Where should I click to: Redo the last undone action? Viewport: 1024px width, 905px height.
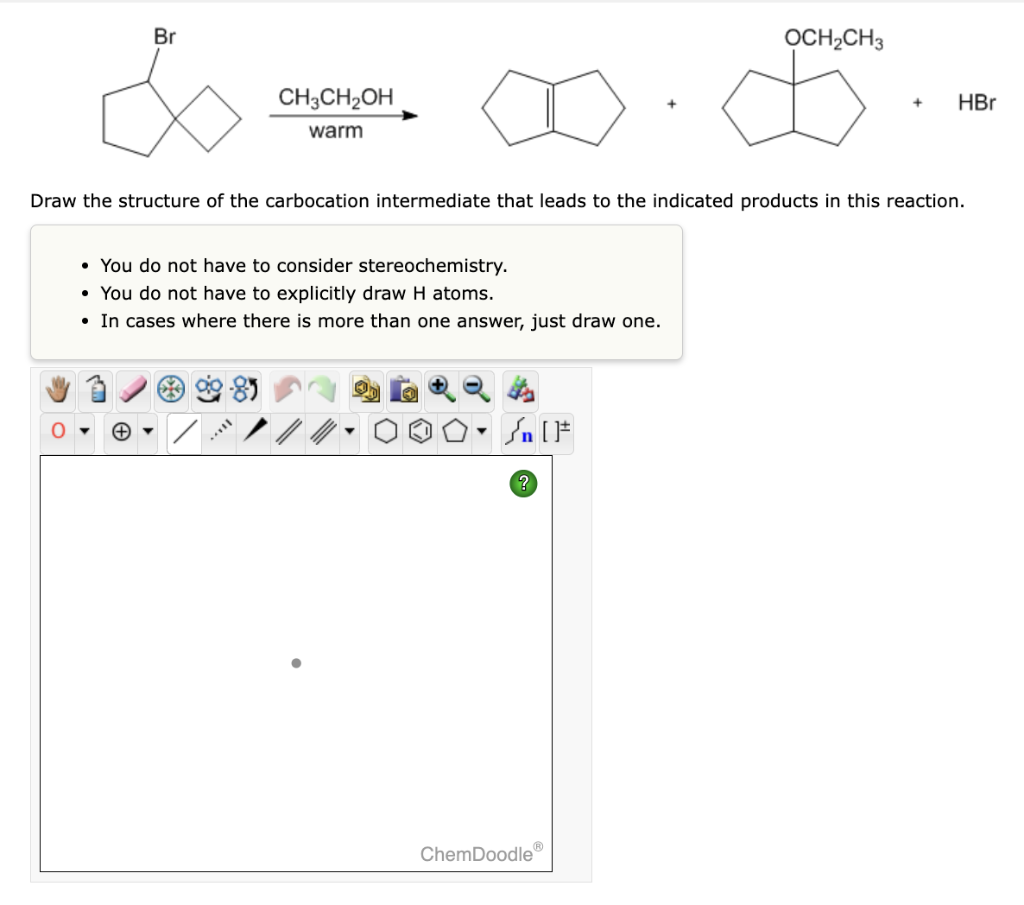pyautogui.click(x=323, y=390)
